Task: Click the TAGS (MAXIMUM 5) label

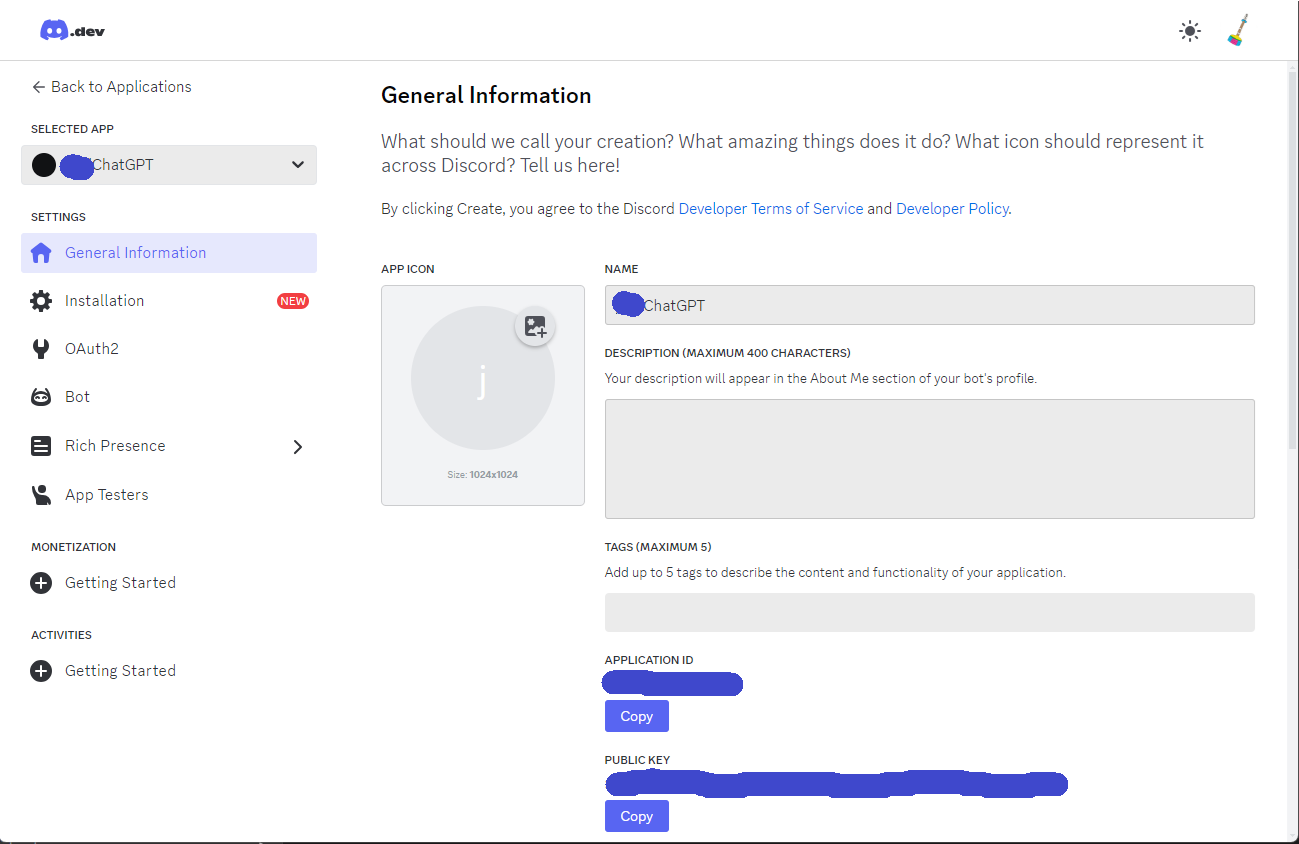Action: tap(658, 547)
